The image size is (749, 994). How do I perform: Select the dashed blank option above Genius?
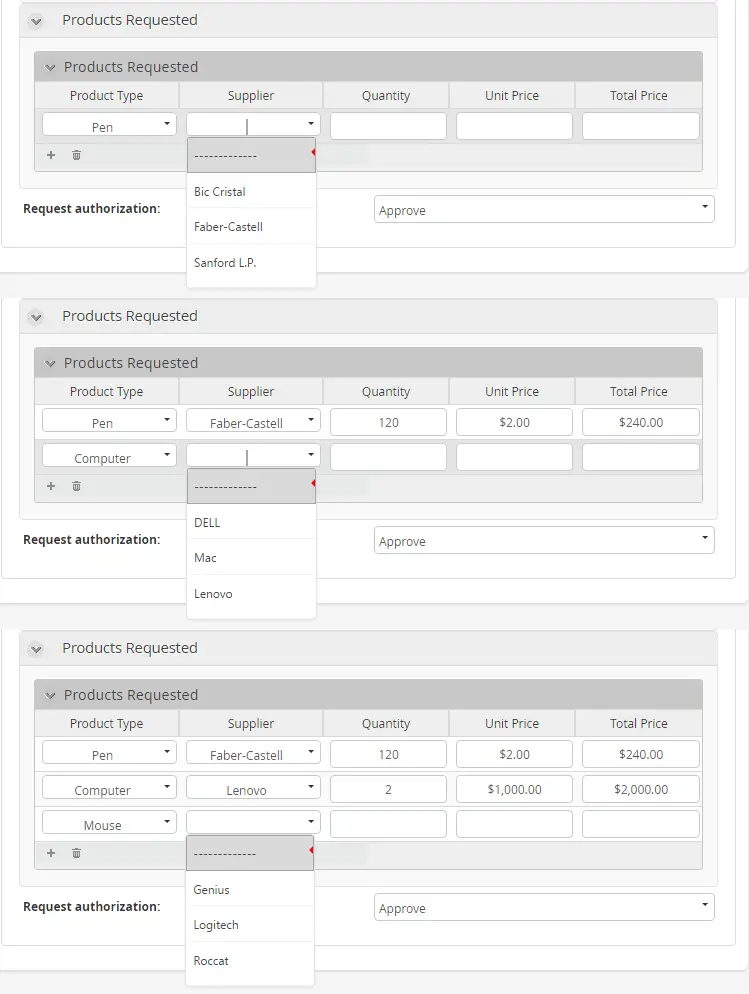pyautogui.click(x=250, y=853)
